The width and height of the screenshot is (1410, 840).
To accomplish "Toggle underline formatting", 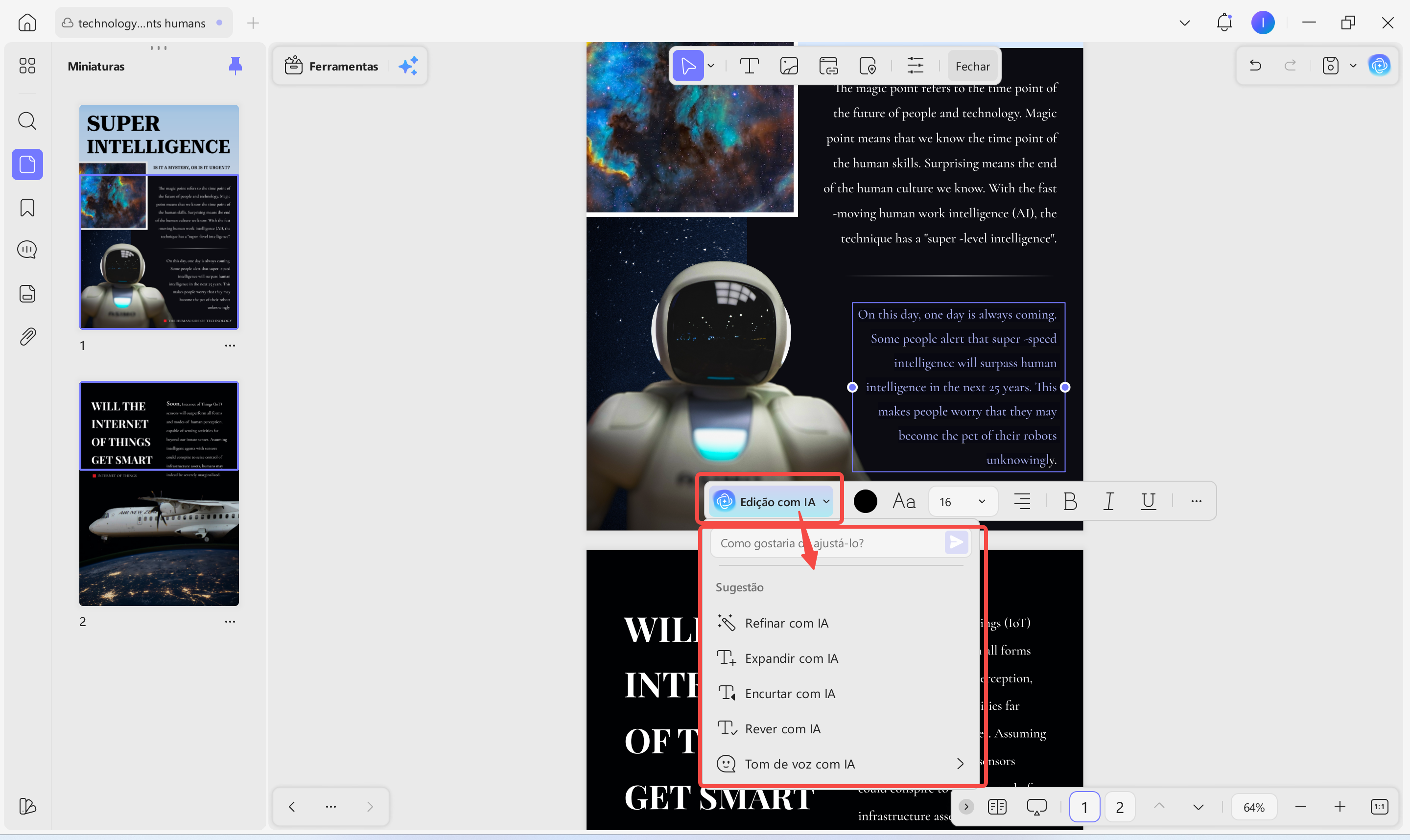I will (1148, 501).
